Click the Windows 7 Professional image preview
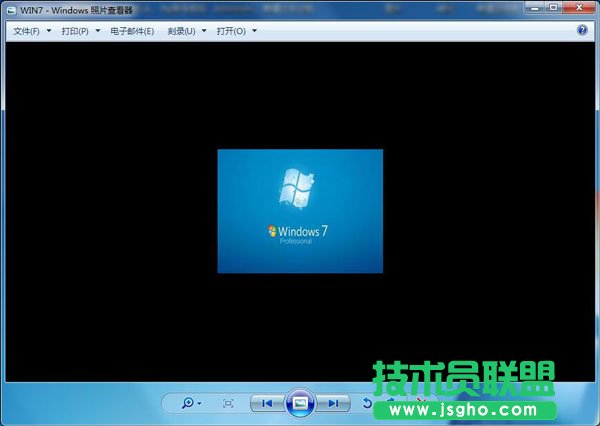The image size is (600, 426). click(x=300, y=211)
